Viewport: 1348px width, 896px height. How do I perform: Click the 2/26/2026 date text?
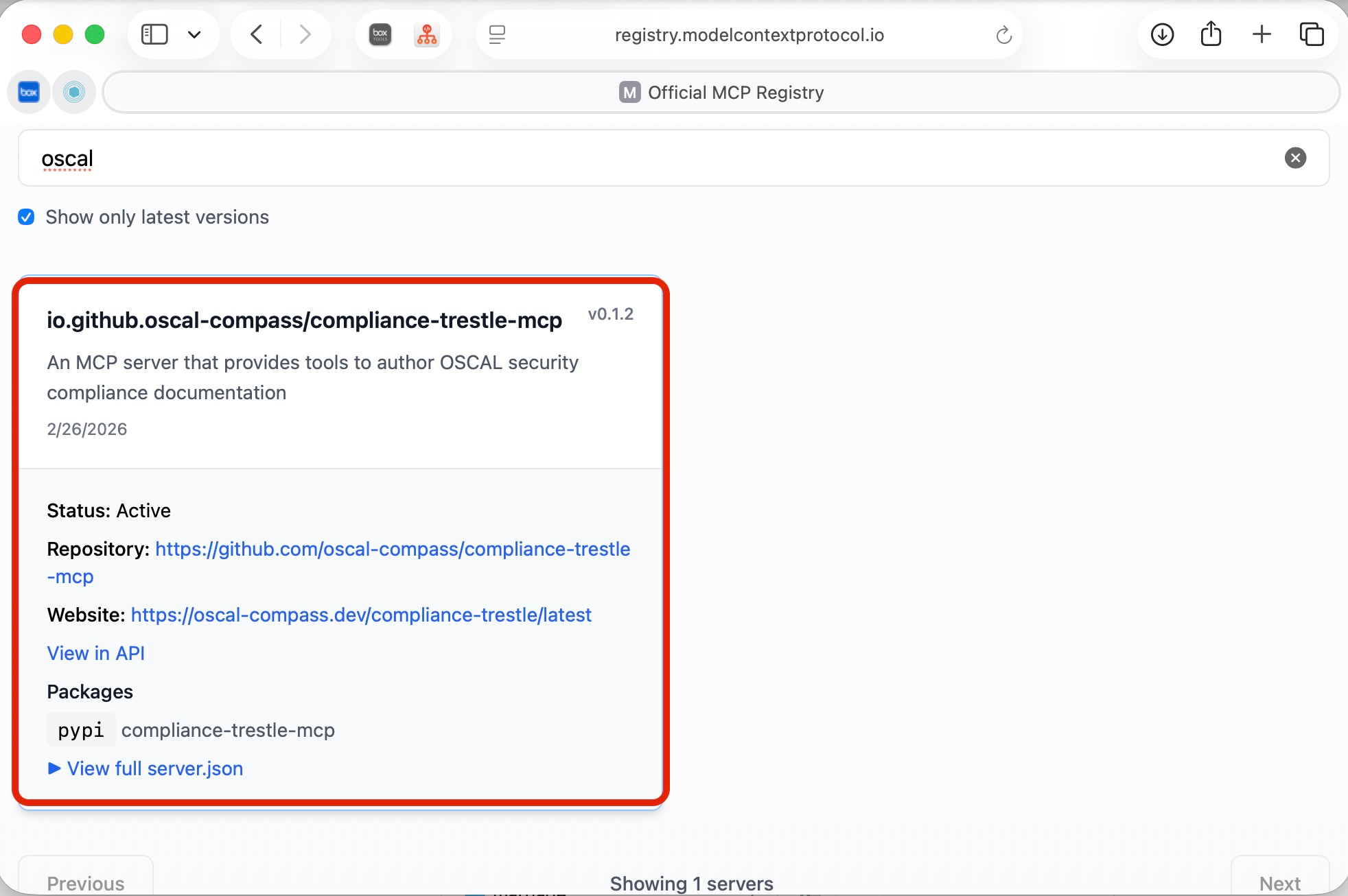click(87, 429)
